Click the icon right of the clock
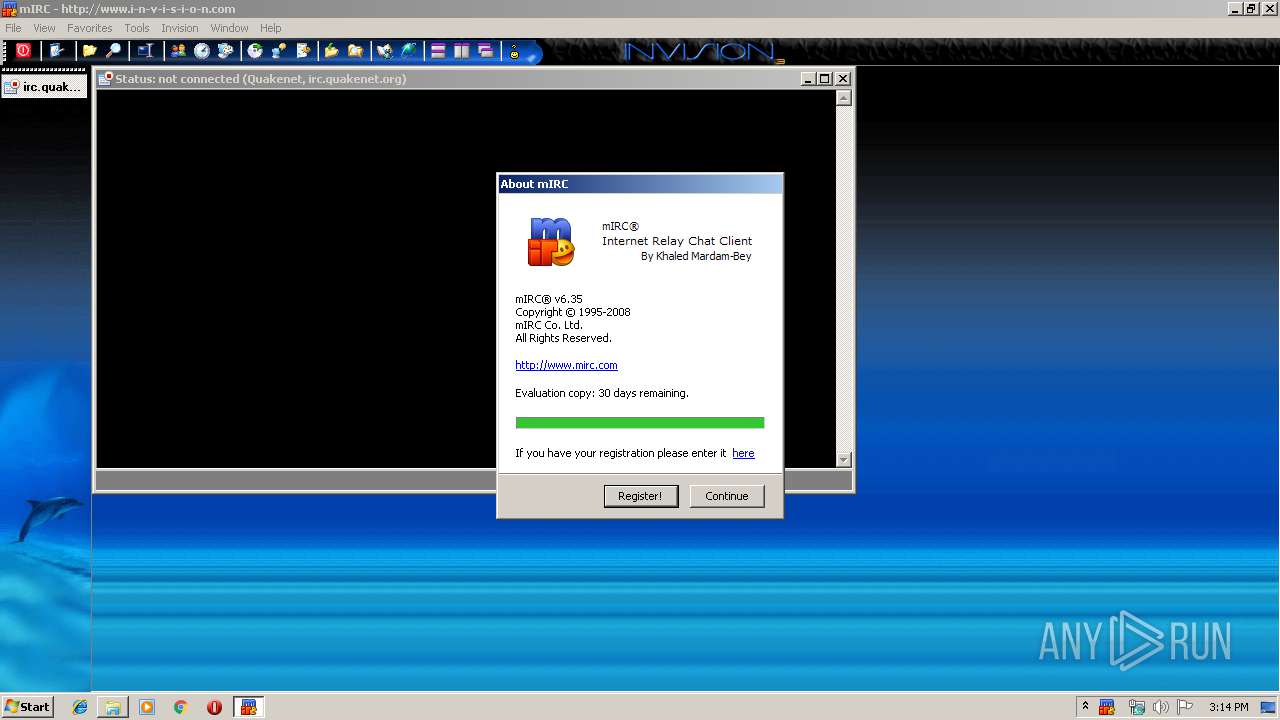 pos(225,50)
